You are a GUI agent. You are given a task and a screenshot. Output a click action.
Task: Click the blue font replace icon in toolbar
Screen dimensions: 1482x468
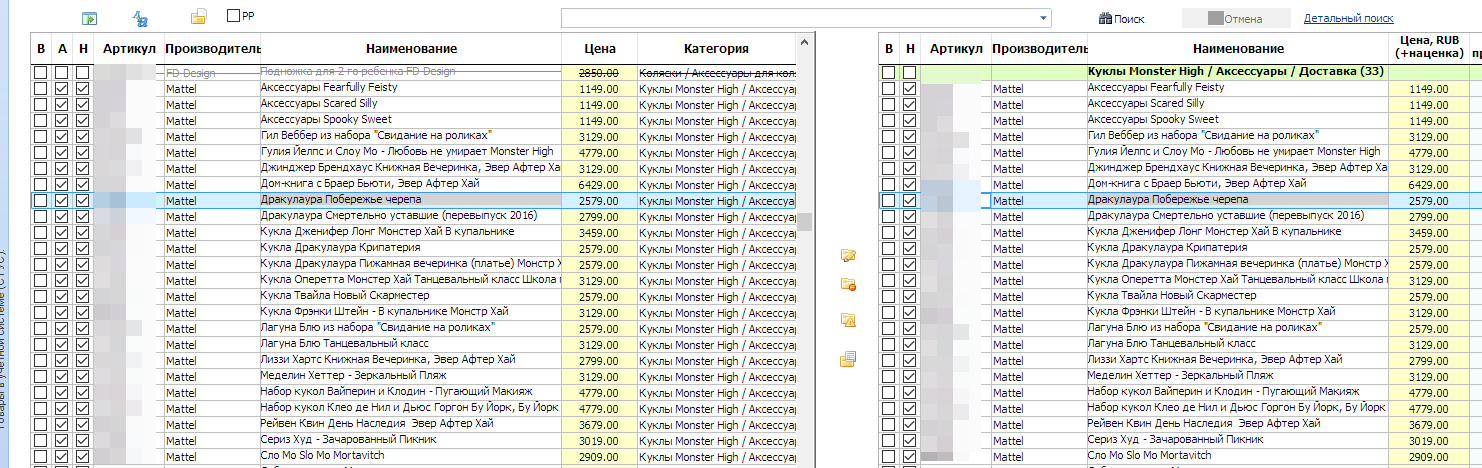140,18
